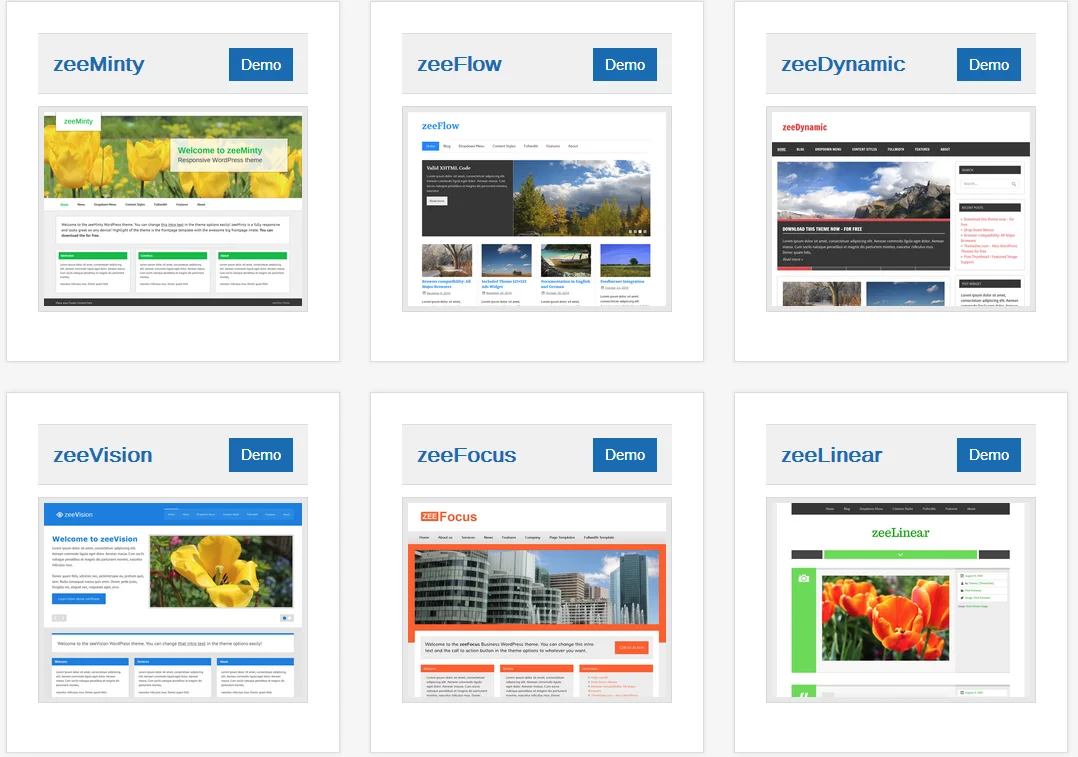Open the zeeLinear orange tulips thumbnail

901,600
